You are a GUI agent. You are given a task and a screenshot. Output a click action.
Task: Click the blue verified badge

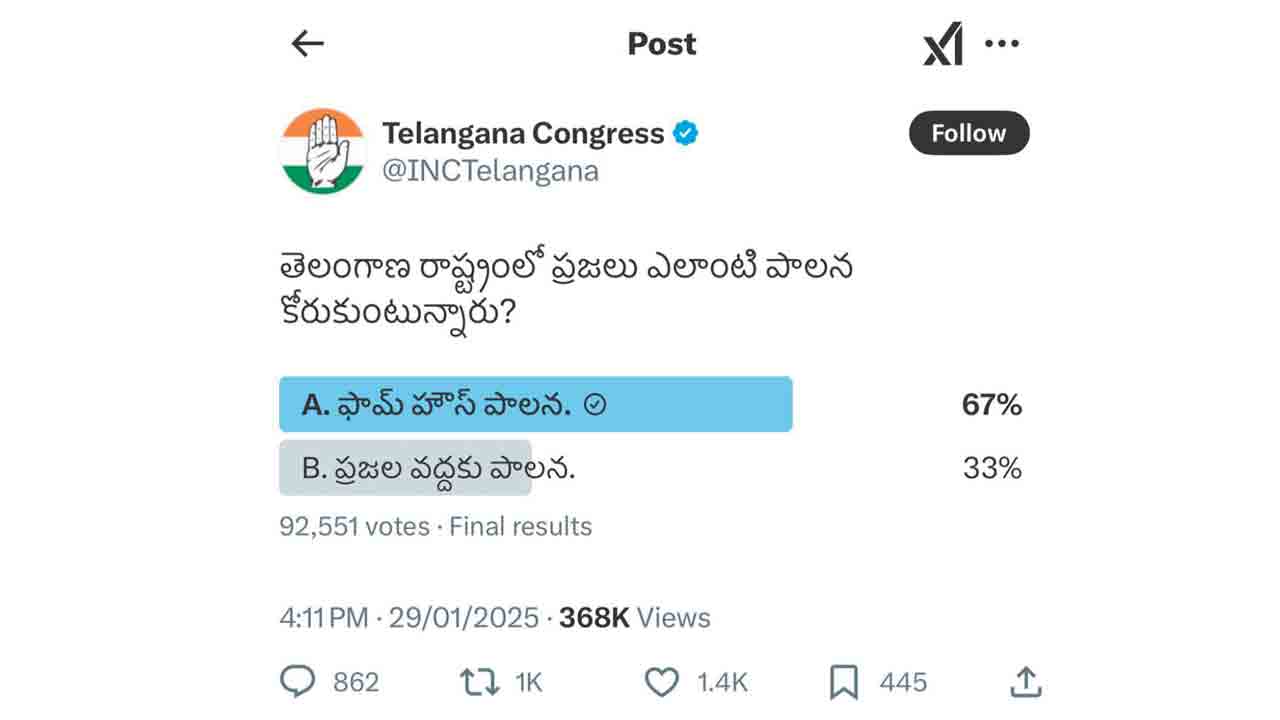(x=685, y=133)
